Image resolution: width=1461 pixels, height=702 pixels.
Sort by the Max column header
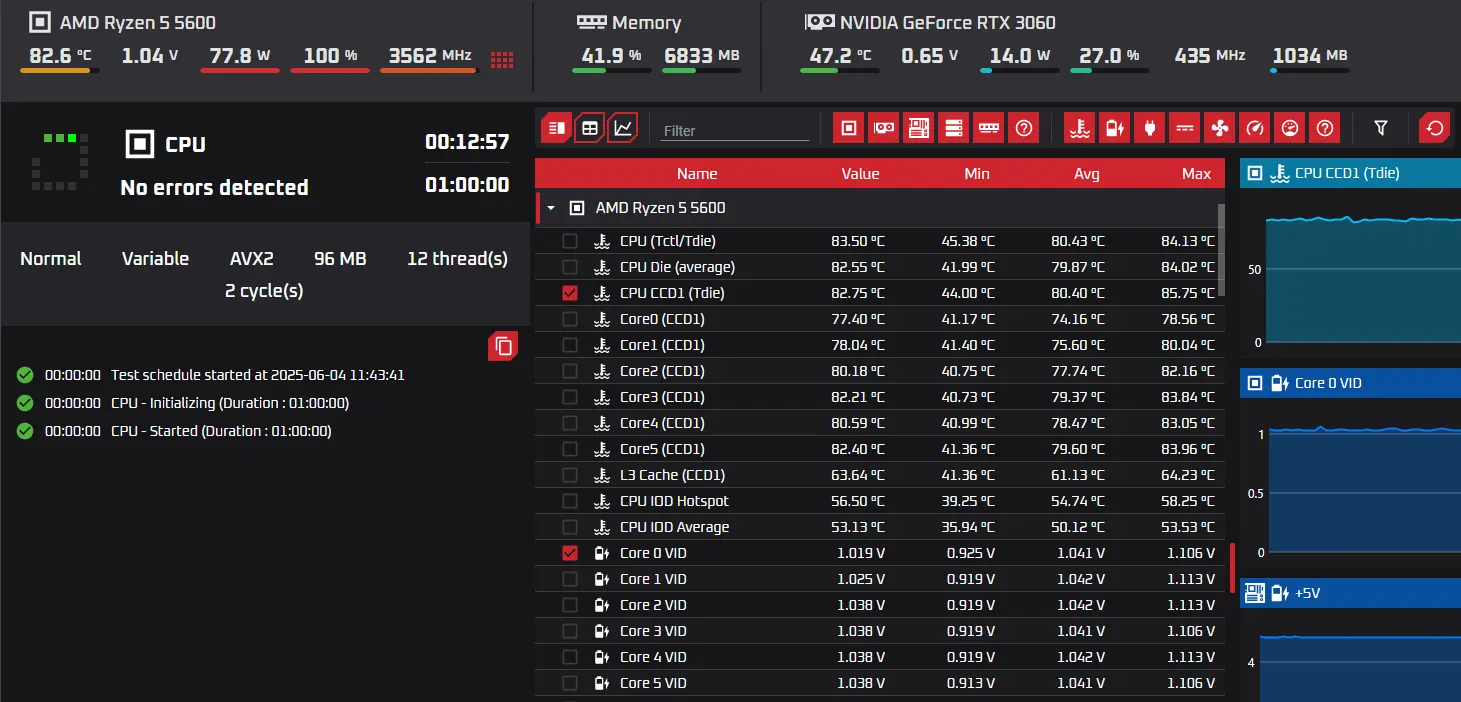[1196, 173]
